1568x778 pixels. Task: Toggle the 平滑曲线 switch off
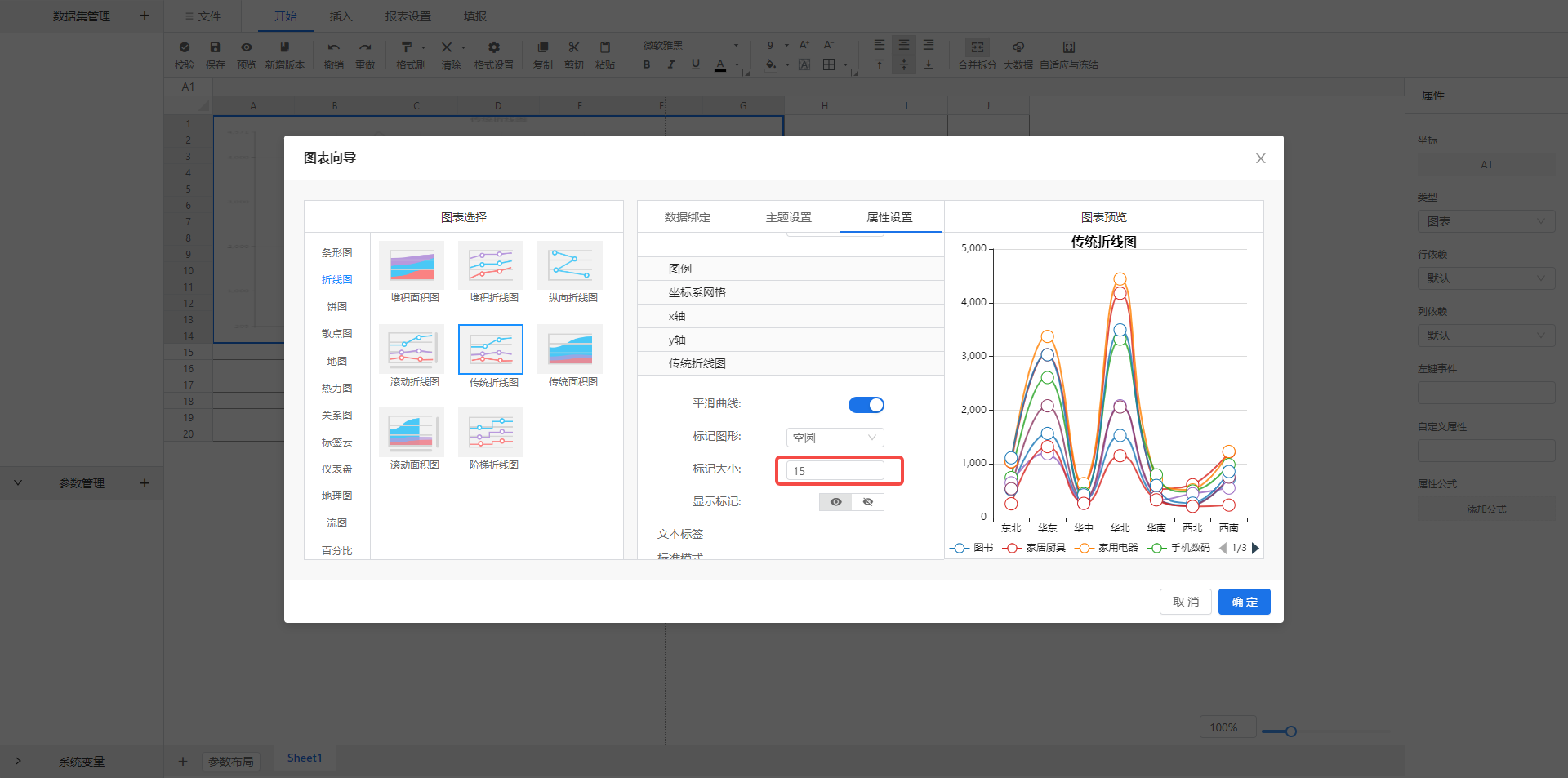(x=866, y=405)
